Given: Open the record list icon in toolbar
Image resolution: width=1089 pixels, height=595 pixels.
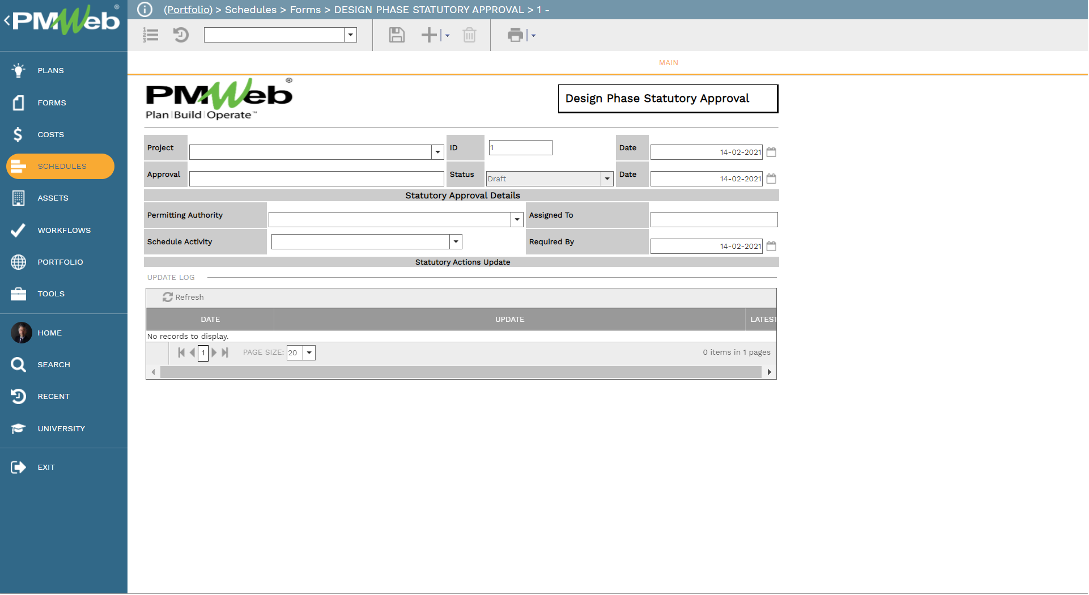Looking at the screenshot, I should 151,35.
